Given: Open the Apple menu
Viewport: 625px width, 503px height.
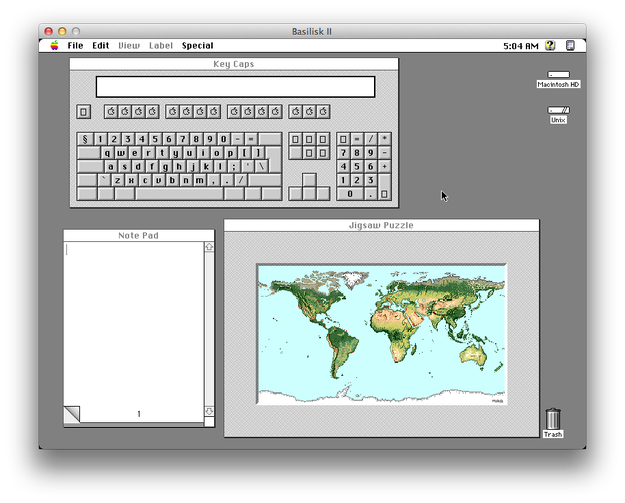Looking at the screenshot, I should click(x=55, y=45).
